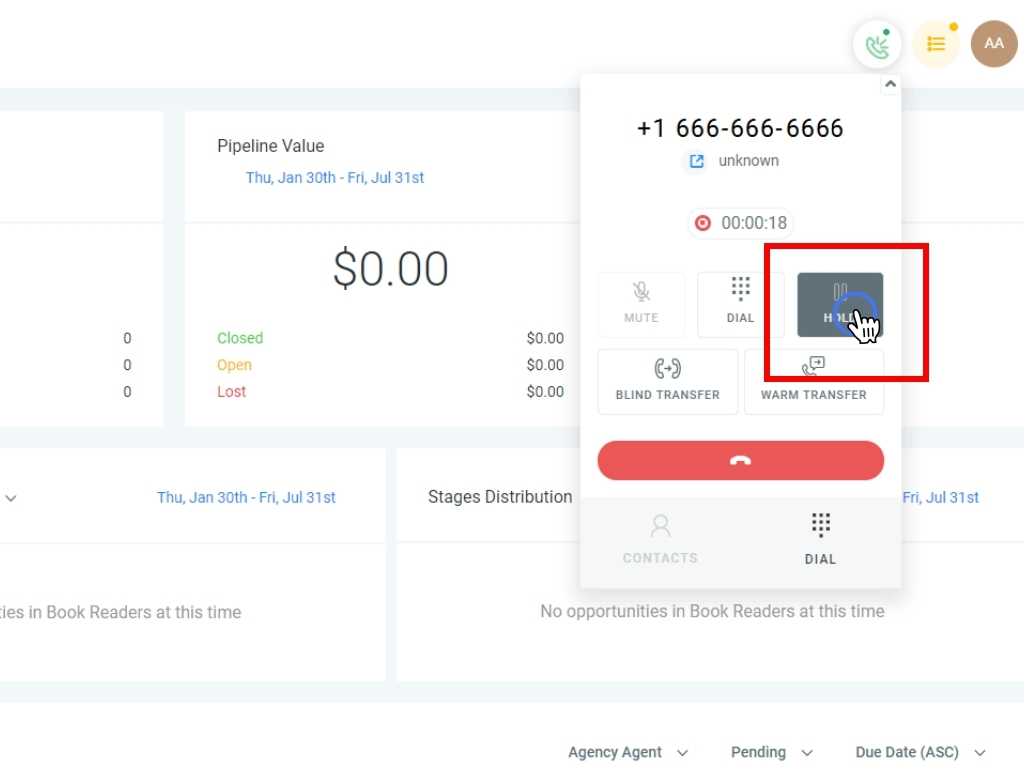Toggle Hold on the call
The height and width of the screenshot is (768, 1024).
[840, 305]
